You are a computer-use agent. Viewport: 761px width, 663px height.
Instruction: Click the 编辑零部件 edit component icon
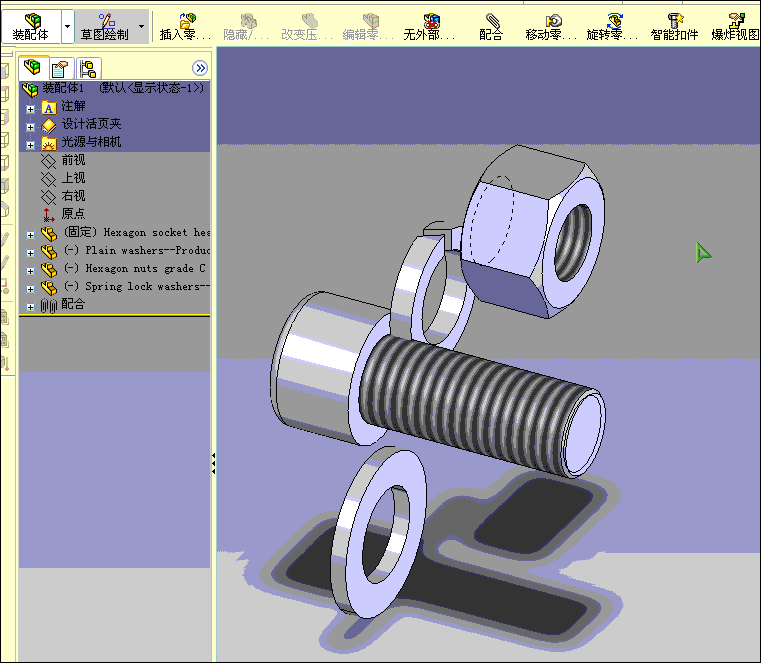[x=370, y=20]
